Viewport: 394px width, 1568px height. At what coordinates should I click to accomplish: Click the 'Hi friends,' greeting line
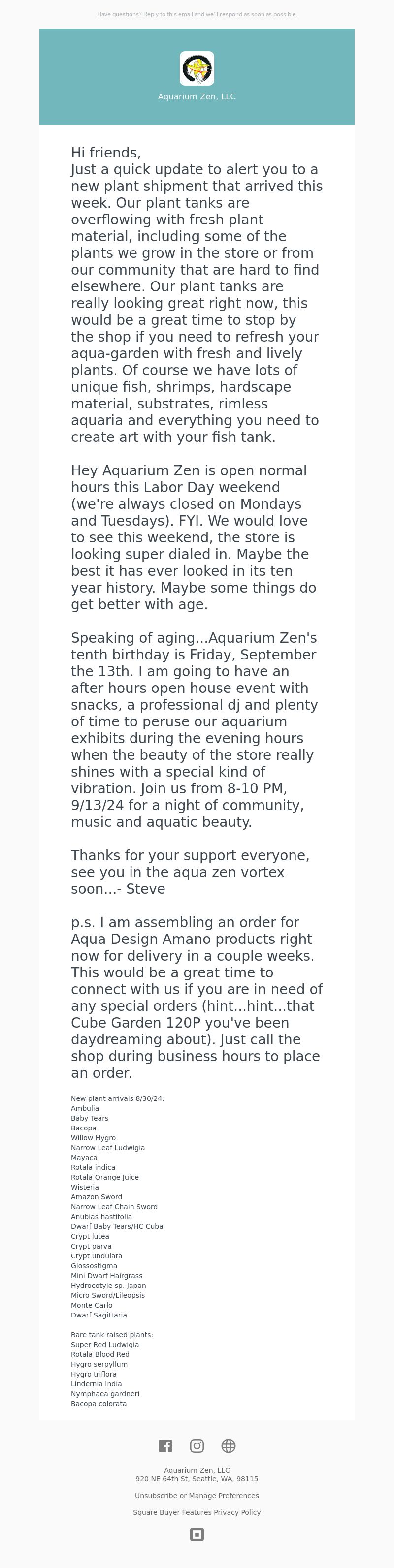click(x=106, y=152)
